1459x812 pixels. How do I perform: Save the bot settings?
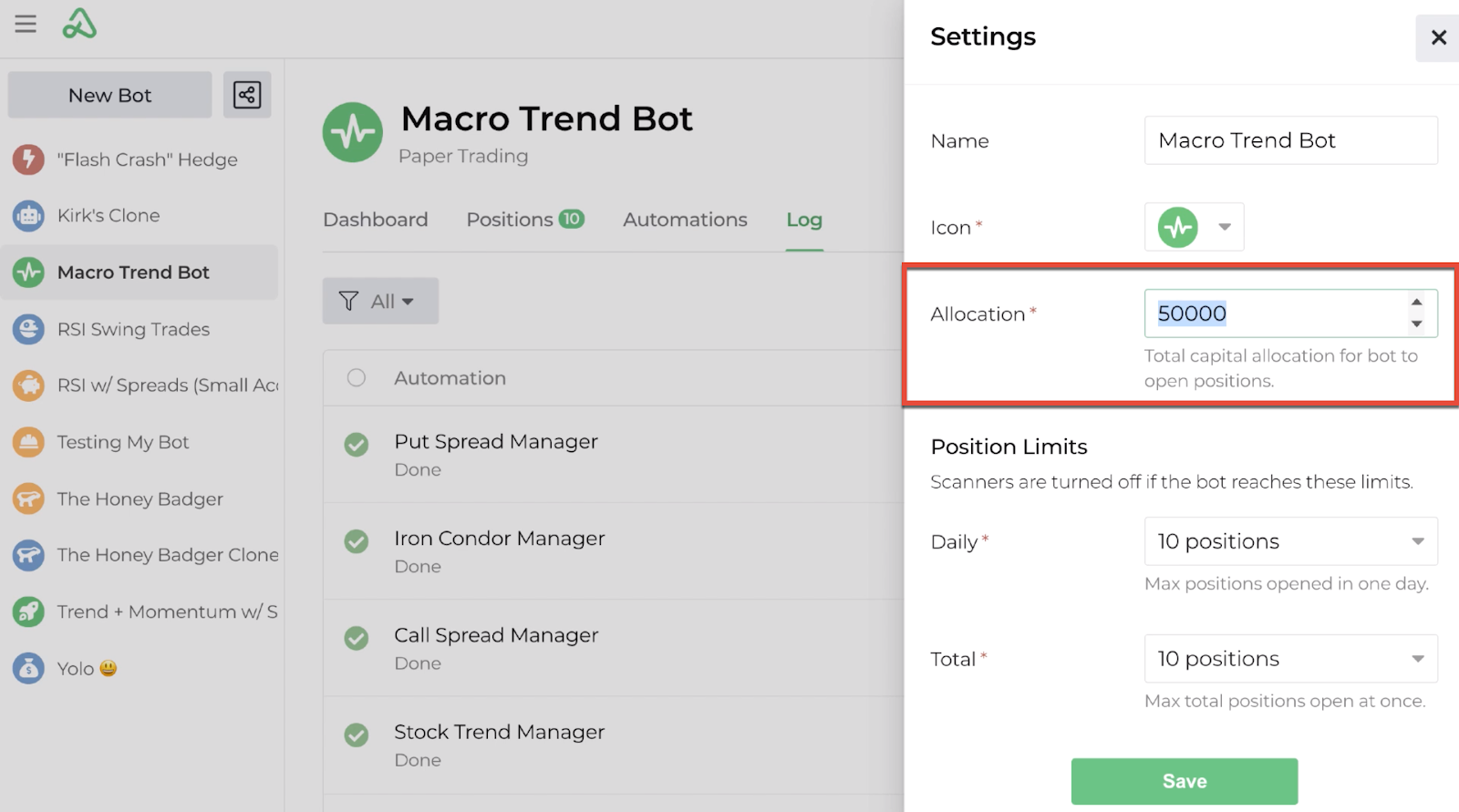click(x=1185, y=781)
